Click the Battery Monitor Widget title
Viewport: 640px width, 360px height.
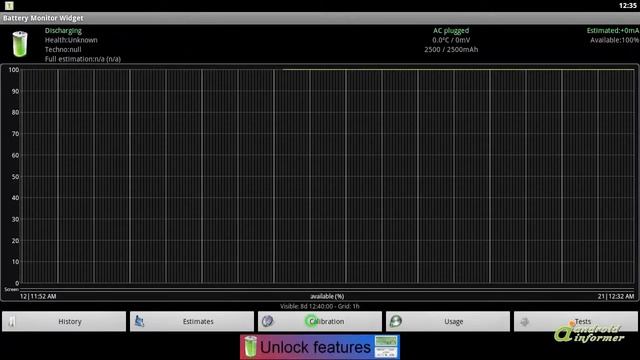click(x=43, y=18)
